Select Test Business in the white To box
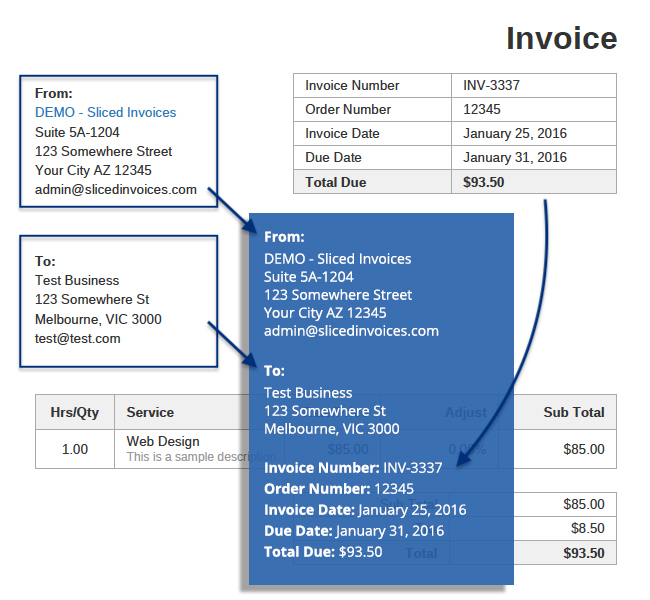This screenshot has width=650, height=600. pyautogui.click(x=77, y=281)
